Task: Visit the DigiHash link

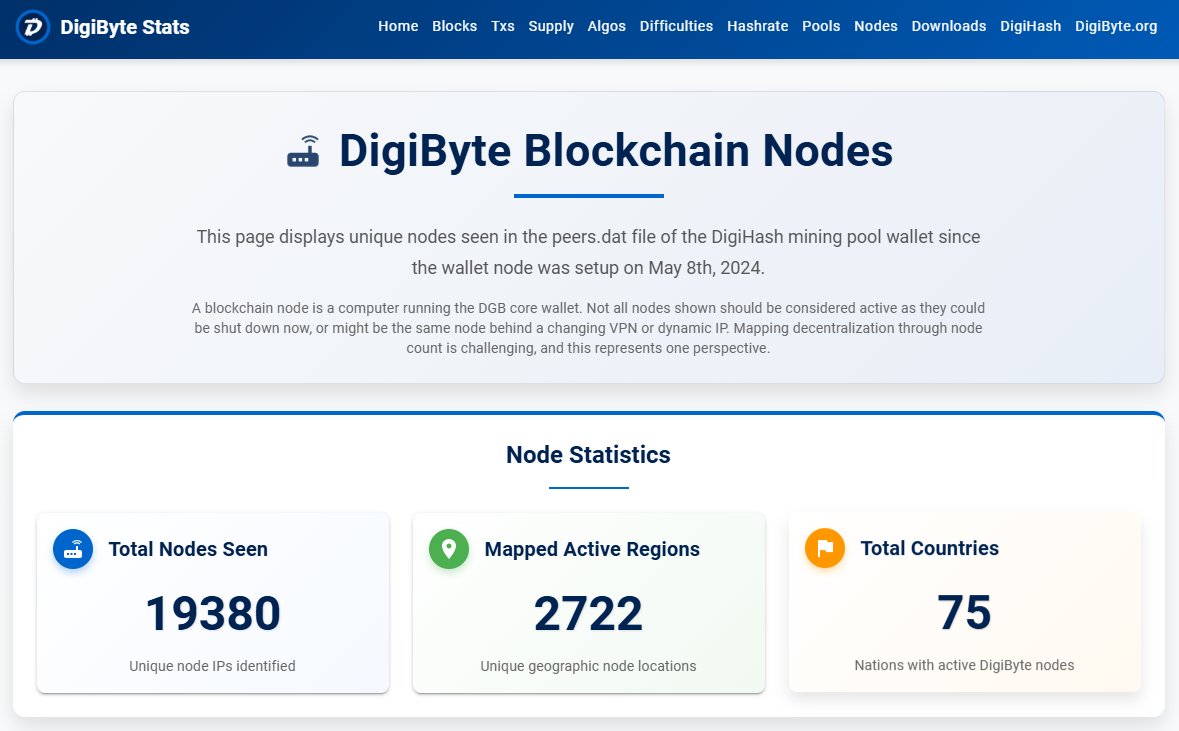Action: [1030, 26]
